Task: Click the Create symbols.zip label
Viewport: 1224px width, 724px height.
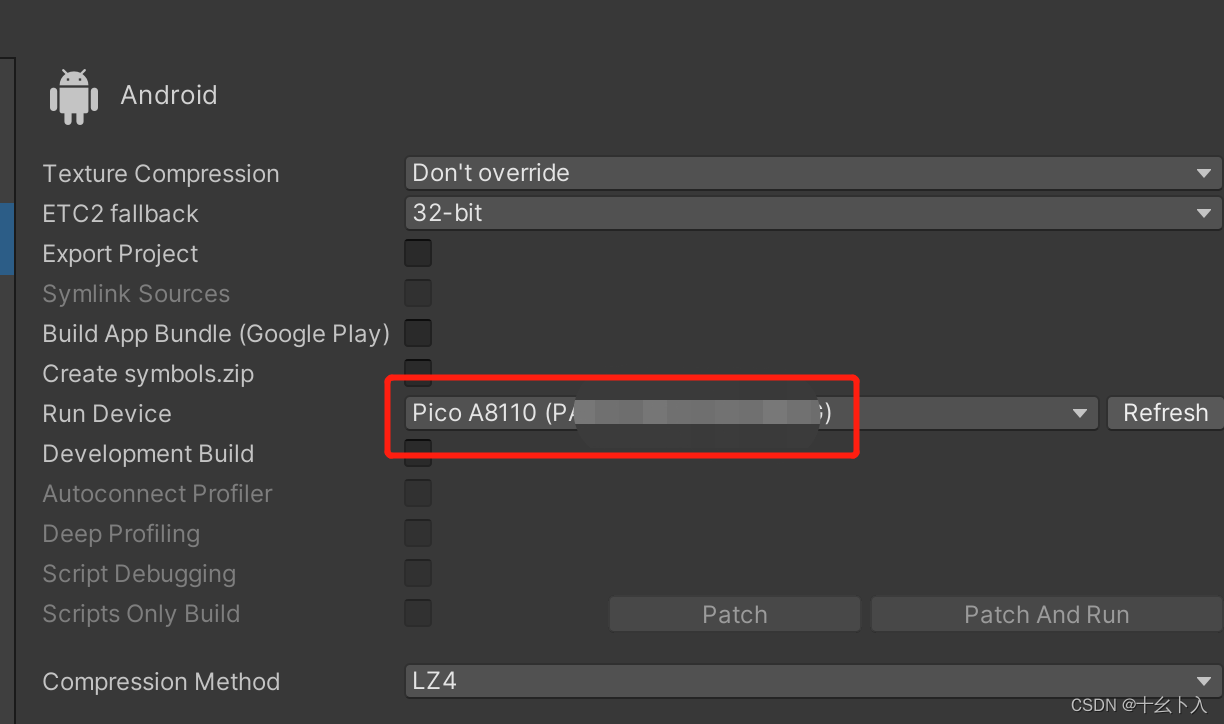Action: tap(148, 374)
